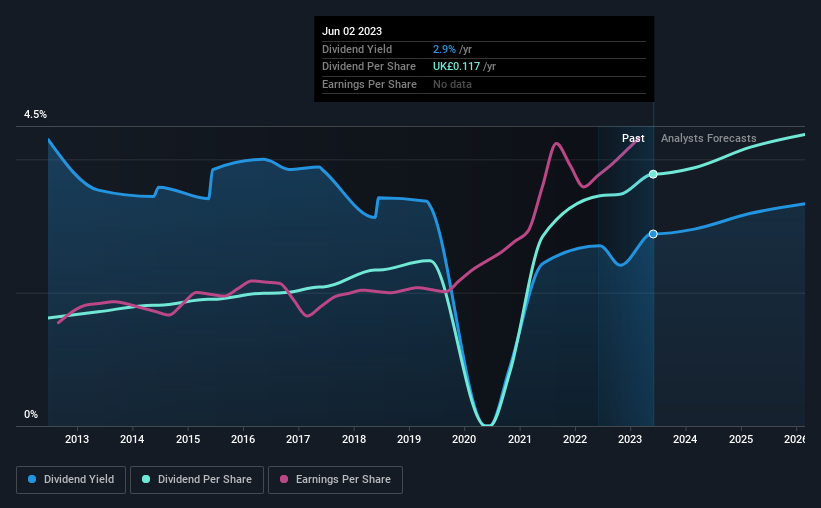Click the 'Dividend Per Share' tooltip row label
The image size is (821, 508).
point(369,67)
